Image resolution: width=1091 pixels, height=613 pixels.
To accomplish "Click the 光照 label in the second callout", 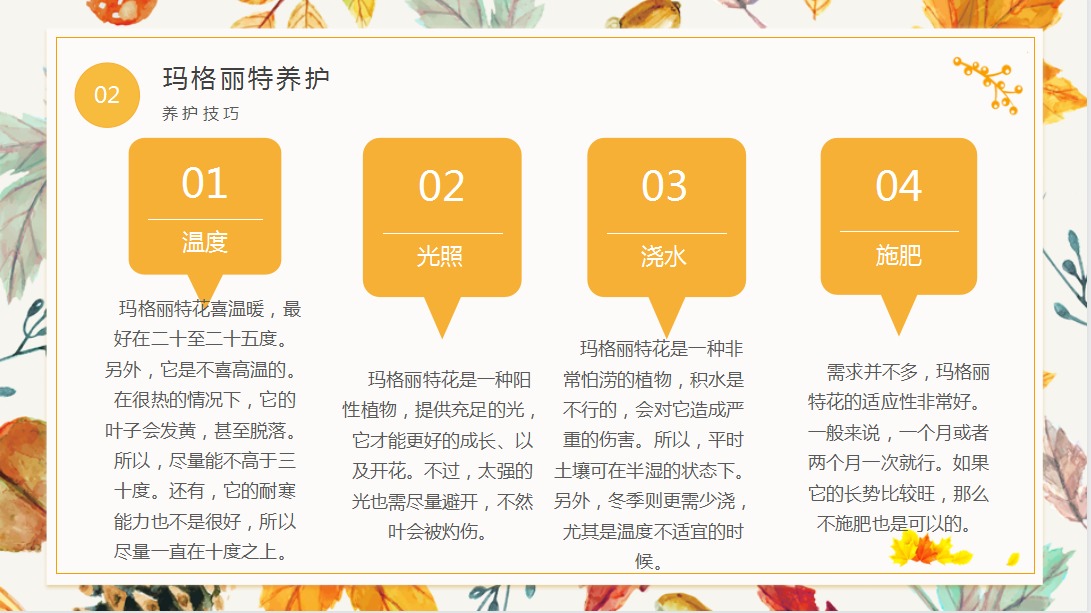I will pos(440,256).
